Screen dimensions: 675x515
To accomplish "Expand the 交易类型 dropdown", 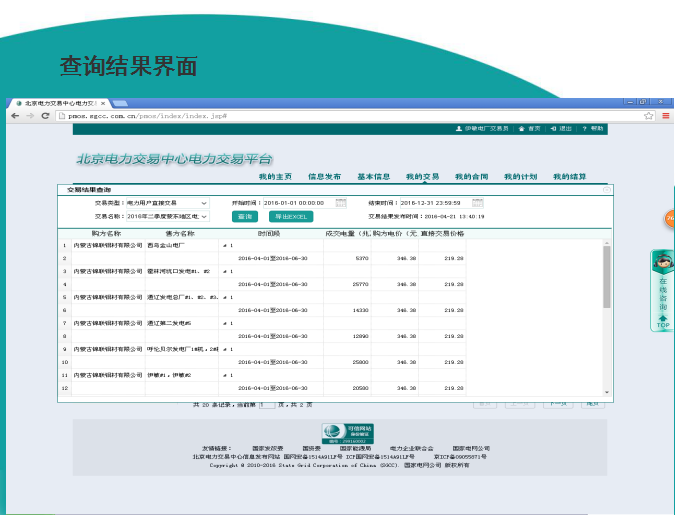I will 204,203.
